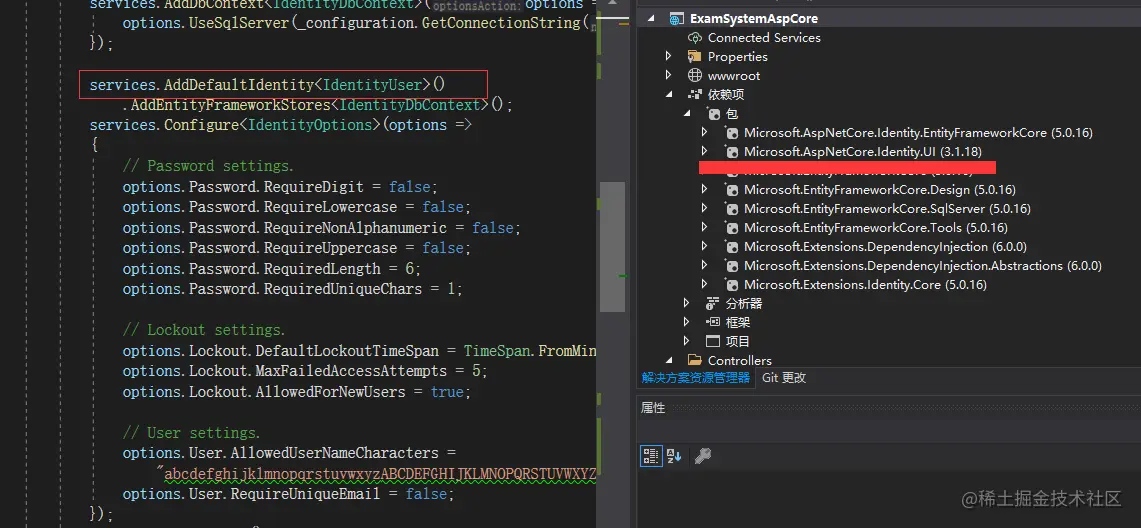Click the 包 packages node icon
1141x528 pixels.
tap(715, 114)
